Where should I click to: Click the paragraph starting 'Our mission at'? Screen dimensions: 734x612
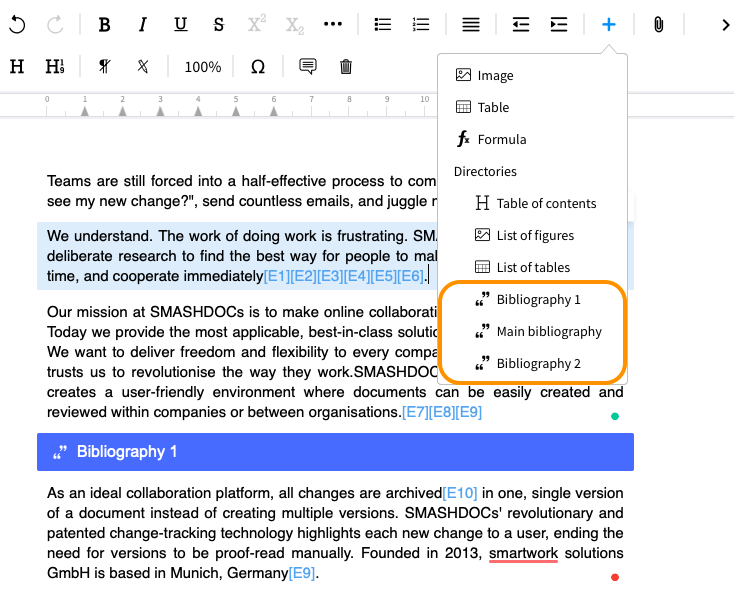click(335, 362)
